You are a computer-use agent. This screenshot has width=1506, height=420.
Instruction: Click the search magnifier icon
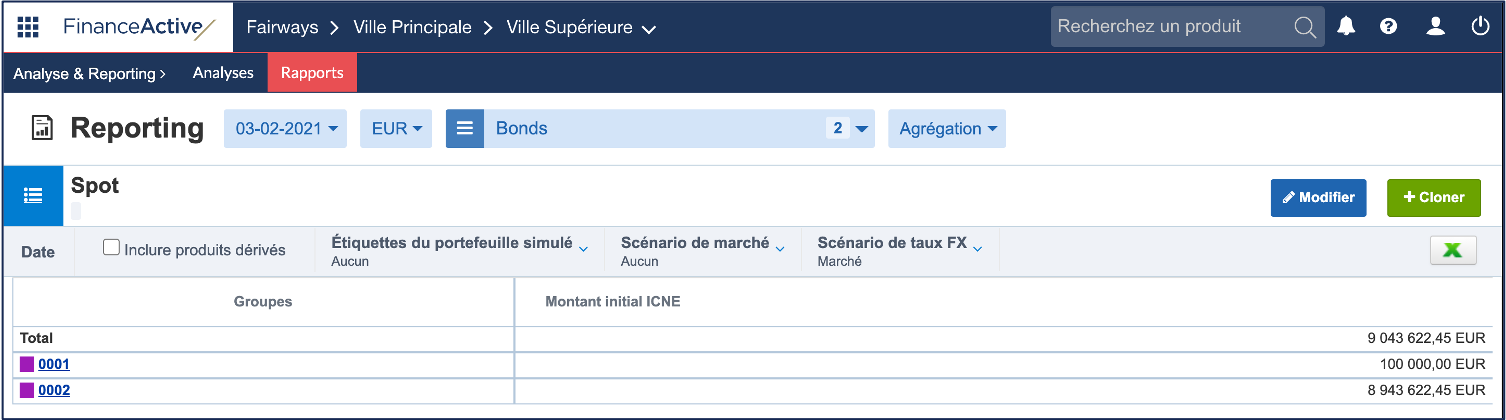[x=1305, y=27]
